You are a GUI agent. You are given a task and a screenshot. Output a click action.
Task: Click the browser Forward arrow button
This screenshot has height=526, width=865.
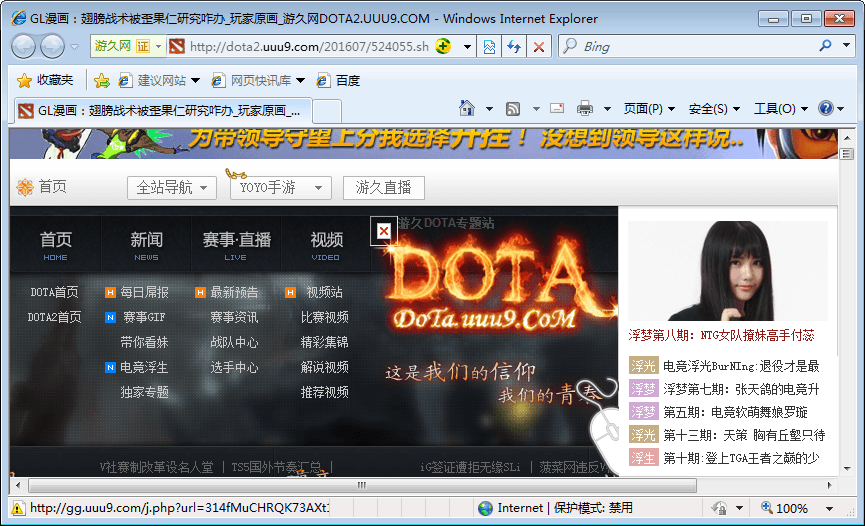pos(52,46)
